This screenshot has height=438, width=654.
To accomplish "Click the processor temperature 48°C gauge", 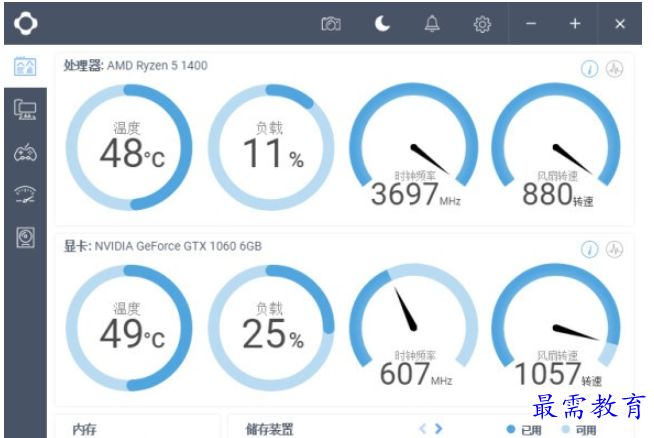I will click(129, 147).
